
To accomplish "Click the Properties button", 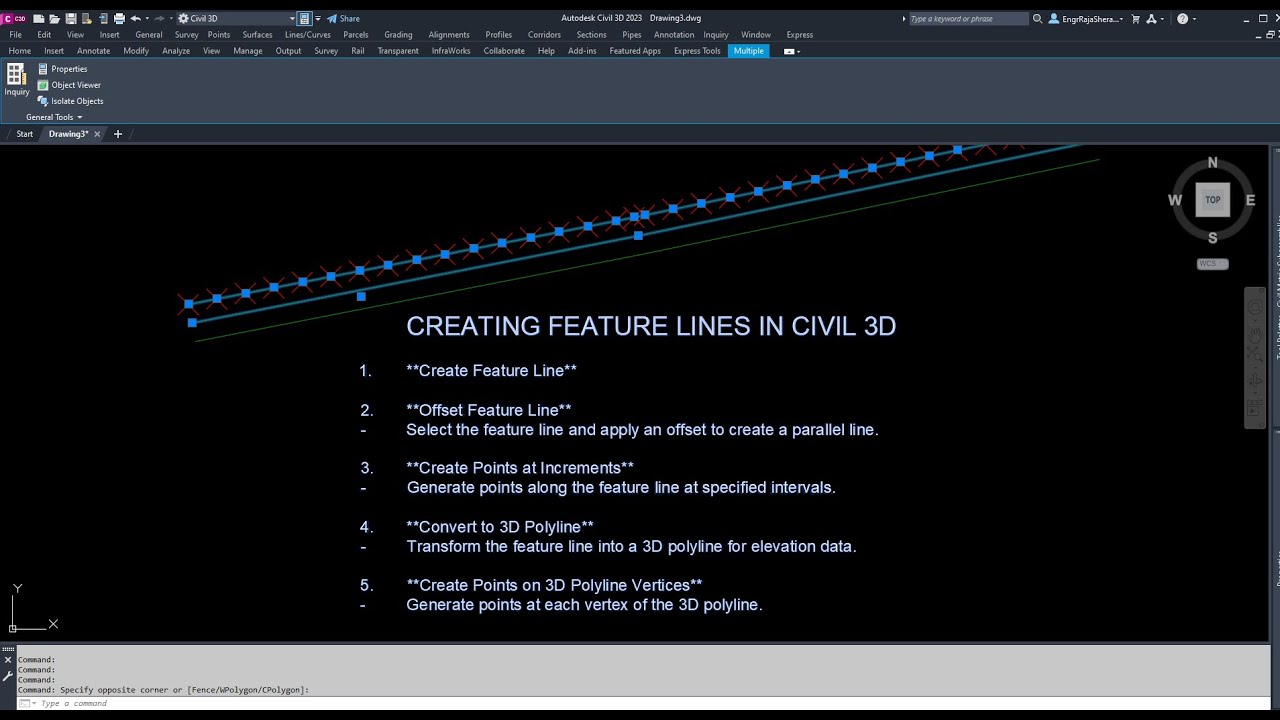I will (62, 69).
